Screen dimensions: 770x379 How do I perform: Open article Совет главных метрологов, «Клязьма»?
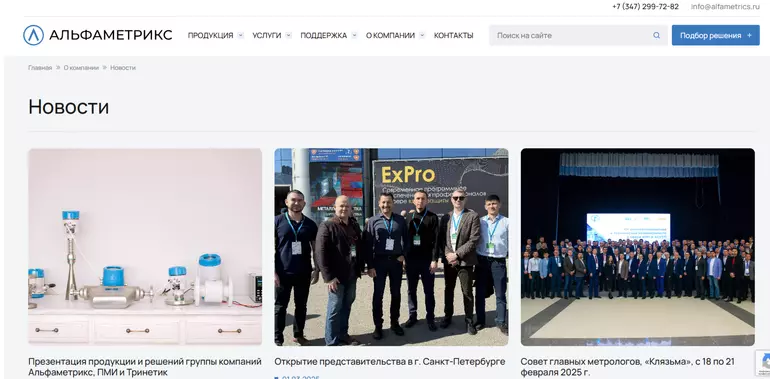coord(628,367)
